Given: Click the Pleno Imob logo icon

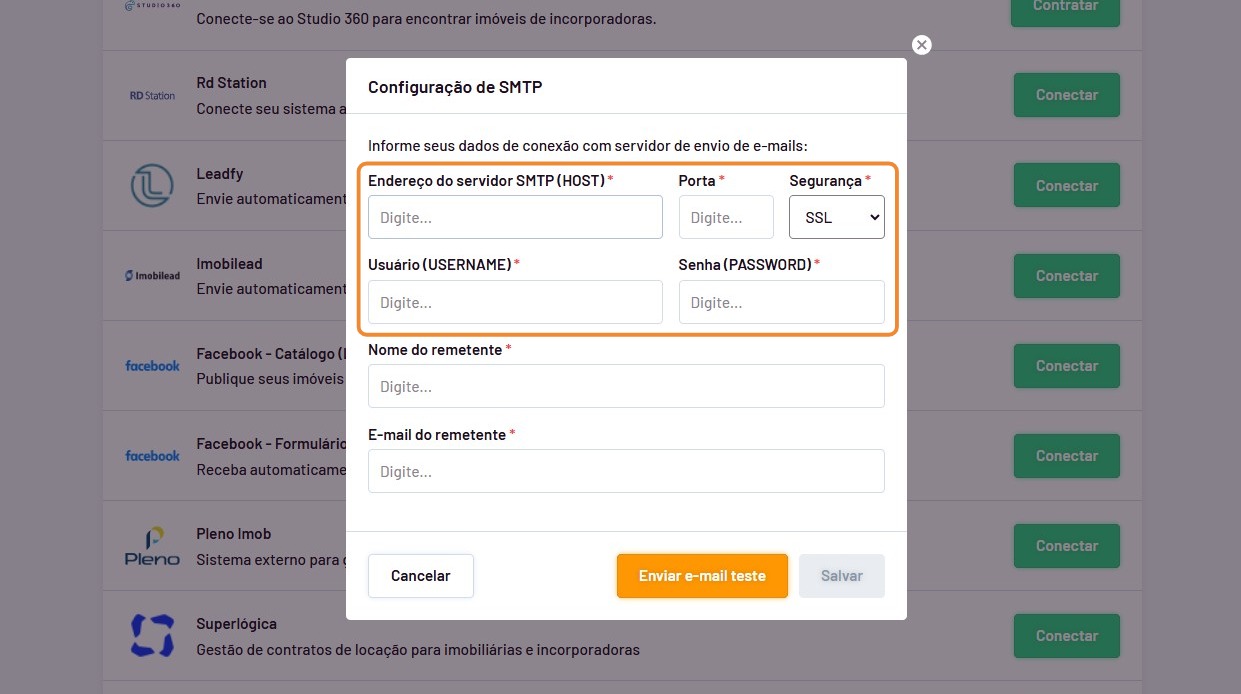Looking at the screenshot, I should [152, 546].
